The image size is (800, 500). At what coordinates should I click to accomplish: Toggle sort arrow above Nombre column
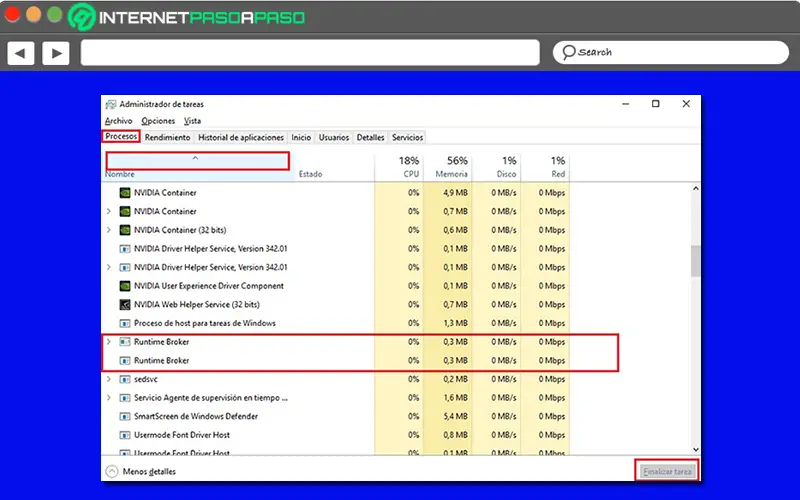195,158
